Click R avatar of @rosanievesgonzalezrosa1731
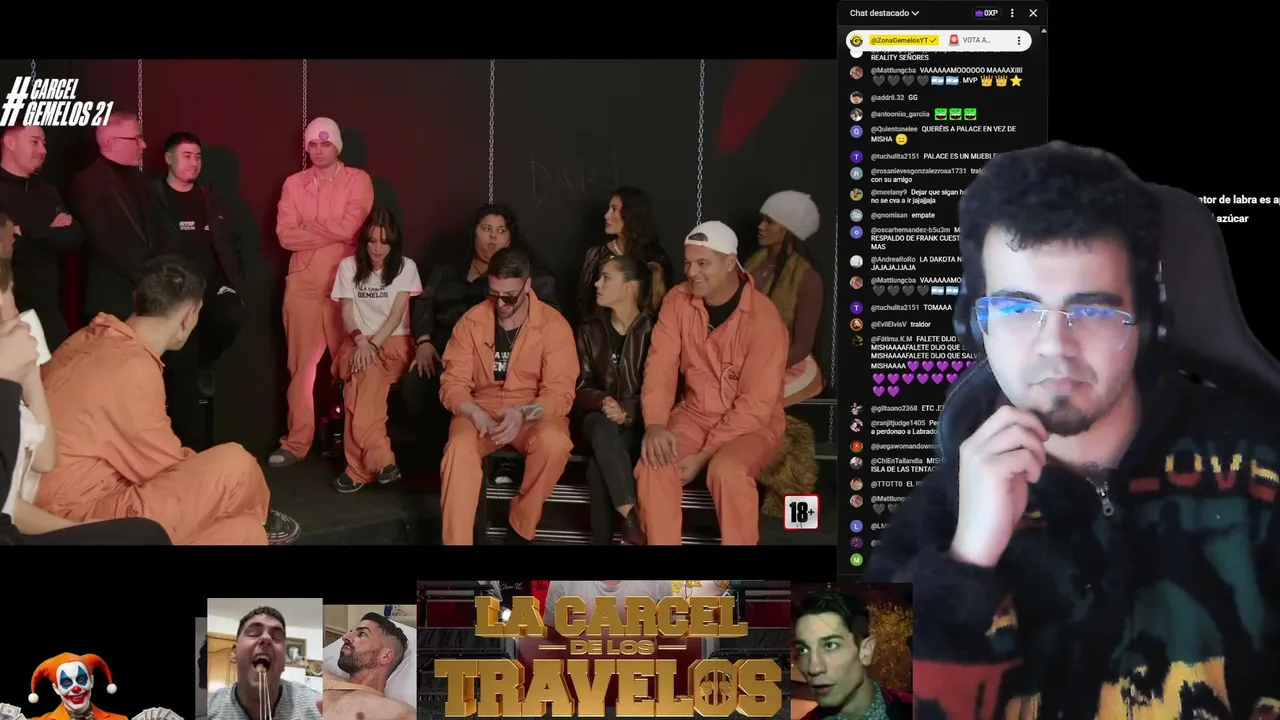1280x720 pixels. tap(856, 173)
